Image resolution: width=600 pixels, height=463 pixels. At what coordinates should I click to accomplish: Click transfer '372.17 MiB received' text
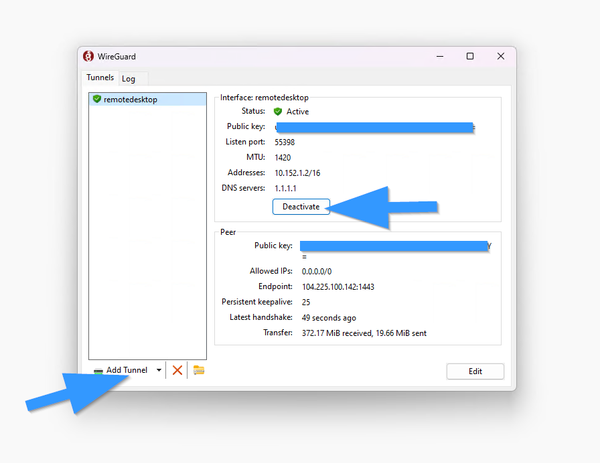coord(337,333)
